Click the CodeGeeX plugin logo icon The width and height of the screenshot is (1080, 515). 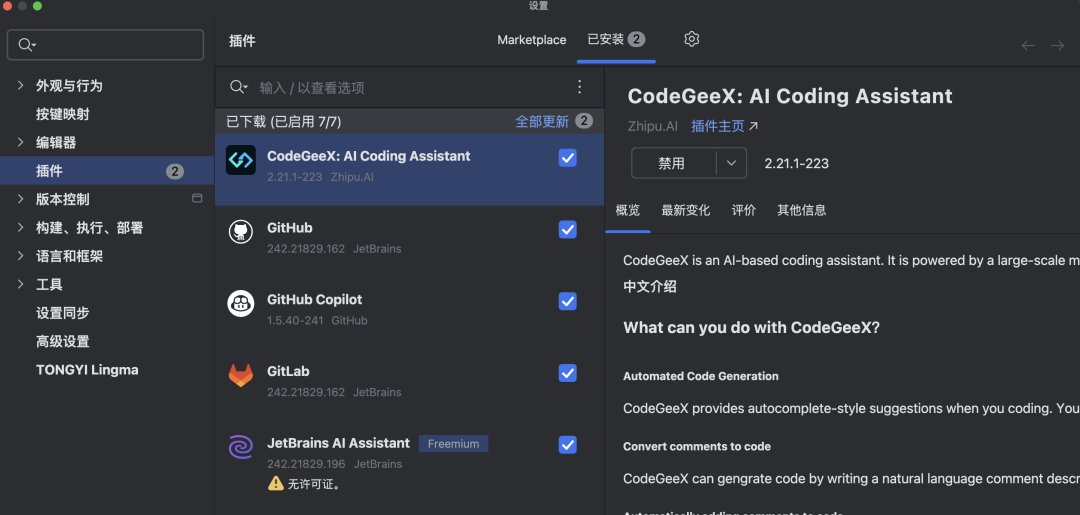241,160
